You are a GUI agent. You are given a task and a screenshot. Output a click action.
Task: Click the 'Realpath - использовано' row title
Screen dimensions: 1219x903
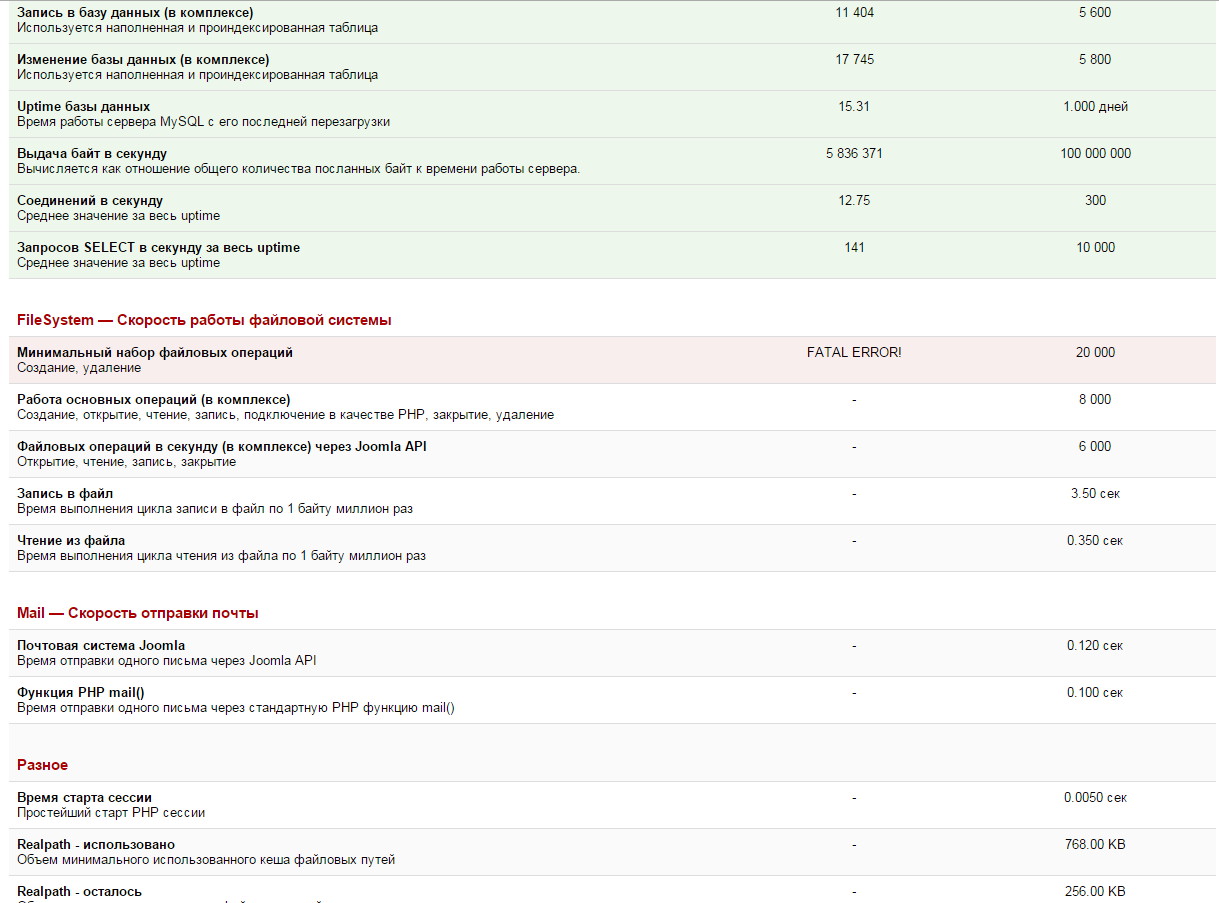(96, 844)
